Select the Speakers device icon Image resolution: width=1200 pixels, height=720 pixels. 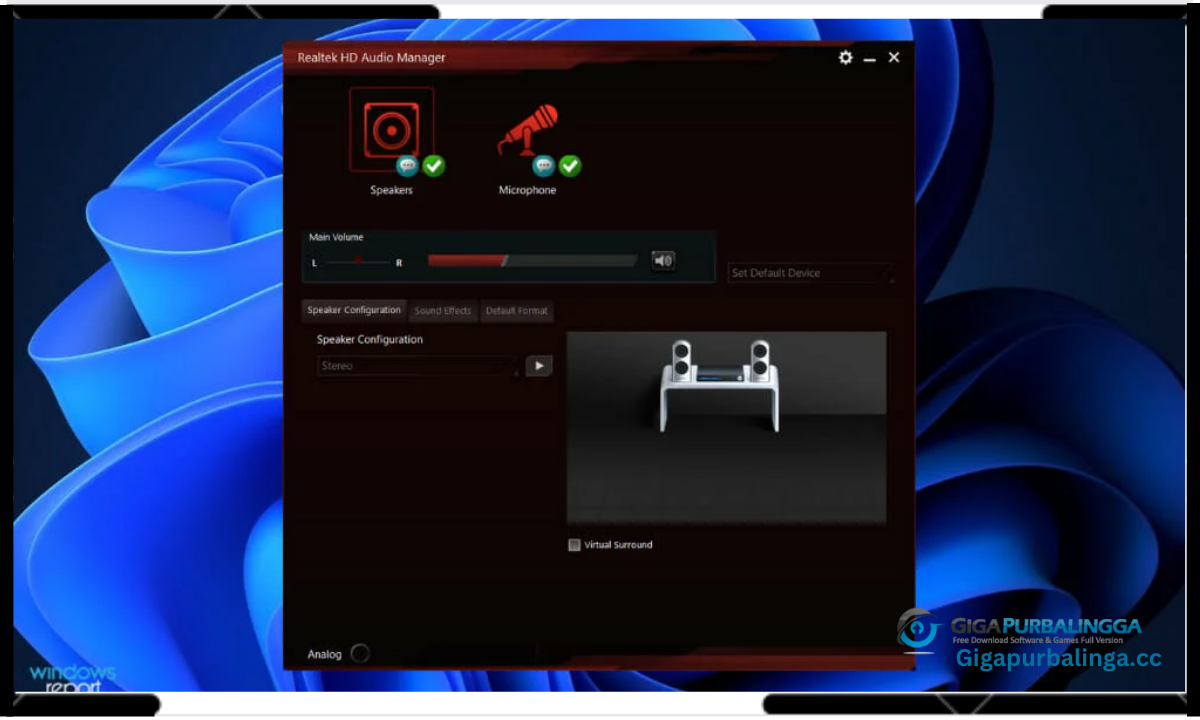(391, 129)
